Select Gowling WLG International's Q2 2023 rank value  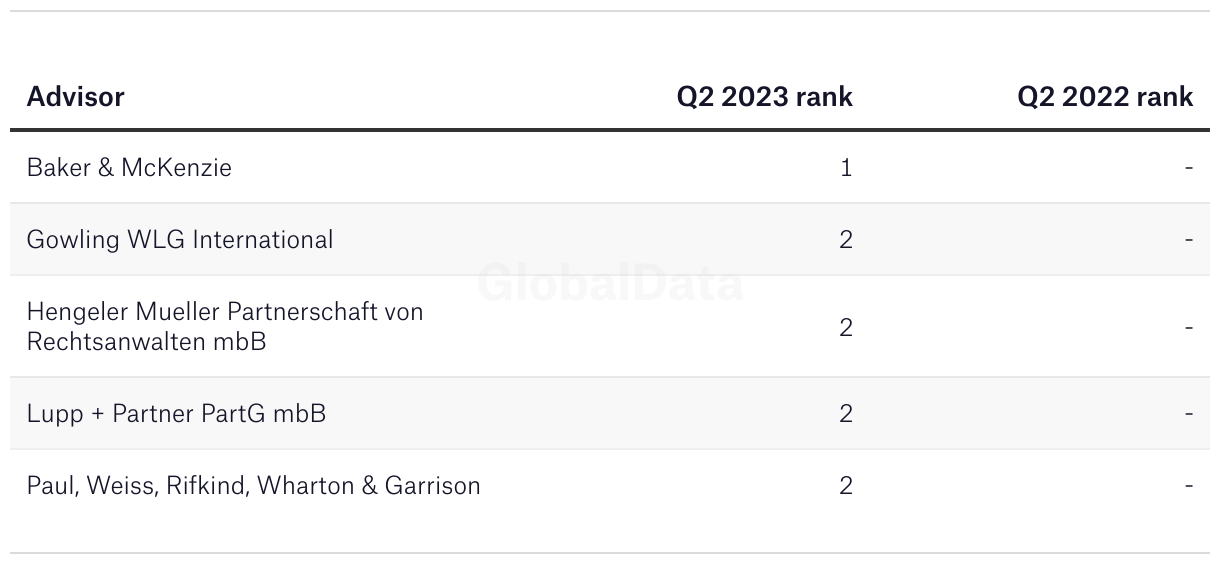click(x=846, y=240)
